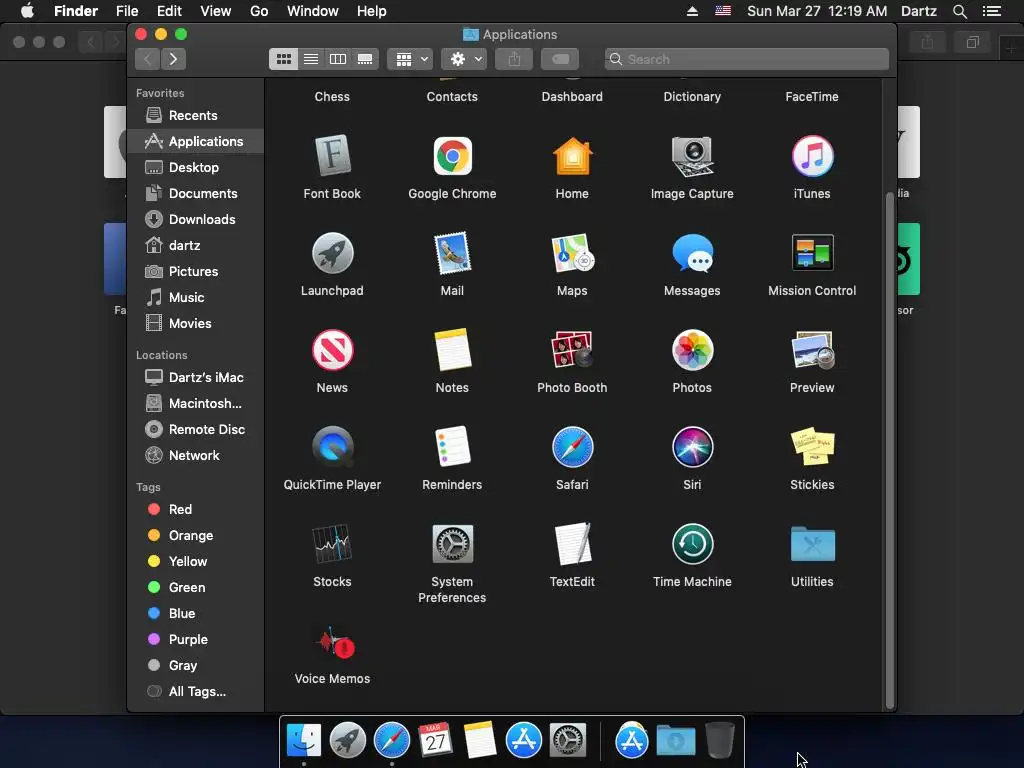This screenshot has width=1024, height=768.
Task: Select Network under Locations
Action: pyautogui.click(x=195, y=456)
